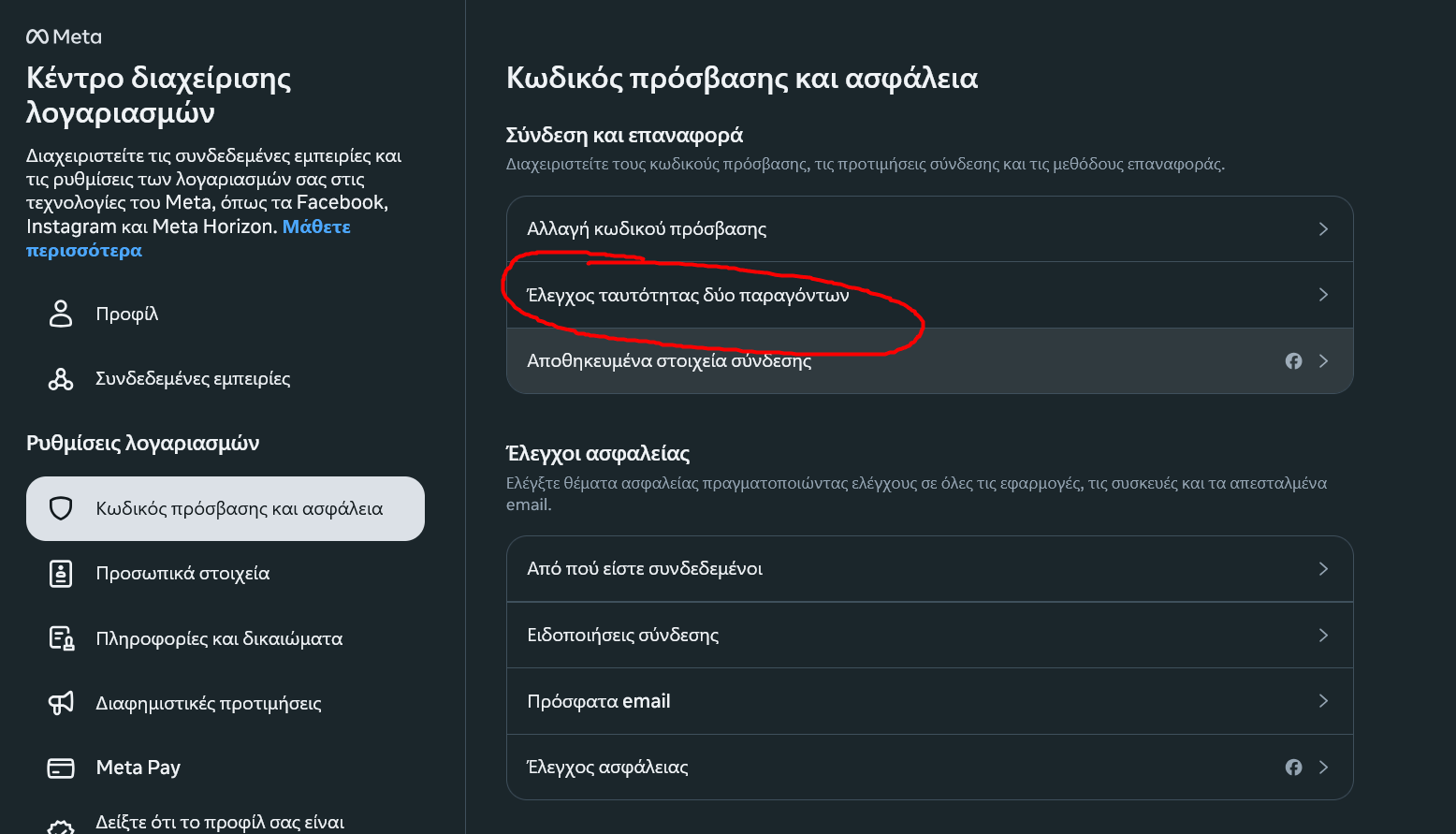Open Διαφημιστικές προτιμήσεις settings
Image resolution: width=1456 pixels, height=834 pixels.
[x=226, y=703]
